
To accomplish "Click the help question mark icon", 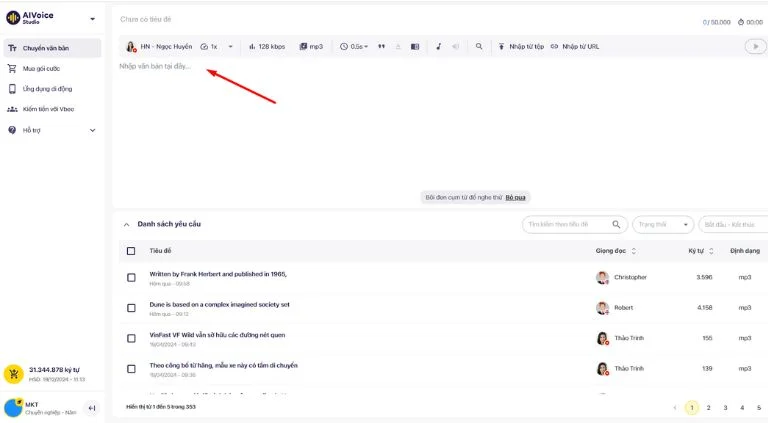I will click(x=12, y=130).
